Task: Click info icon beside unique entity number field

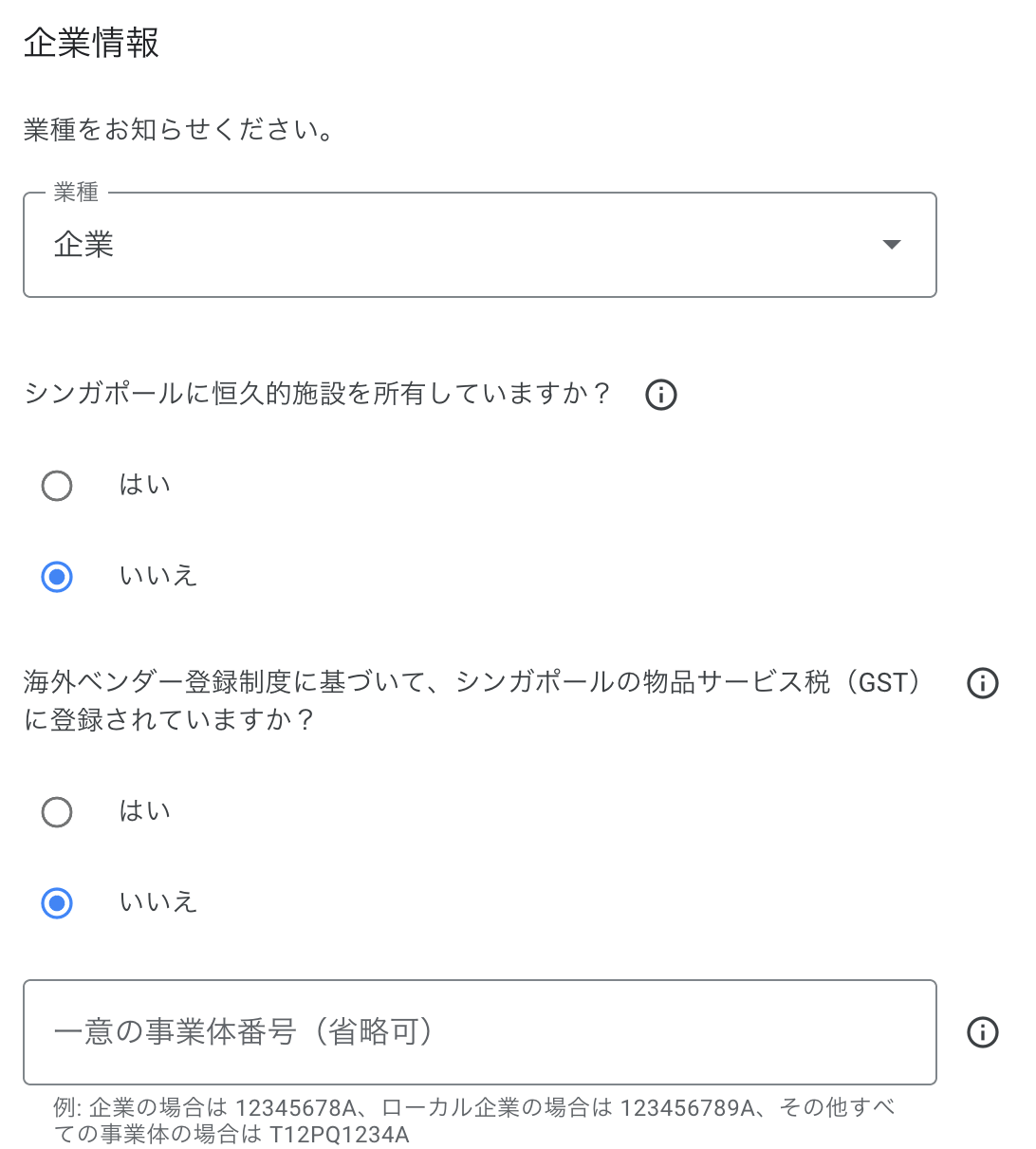Action: [x=982, y=1032]
